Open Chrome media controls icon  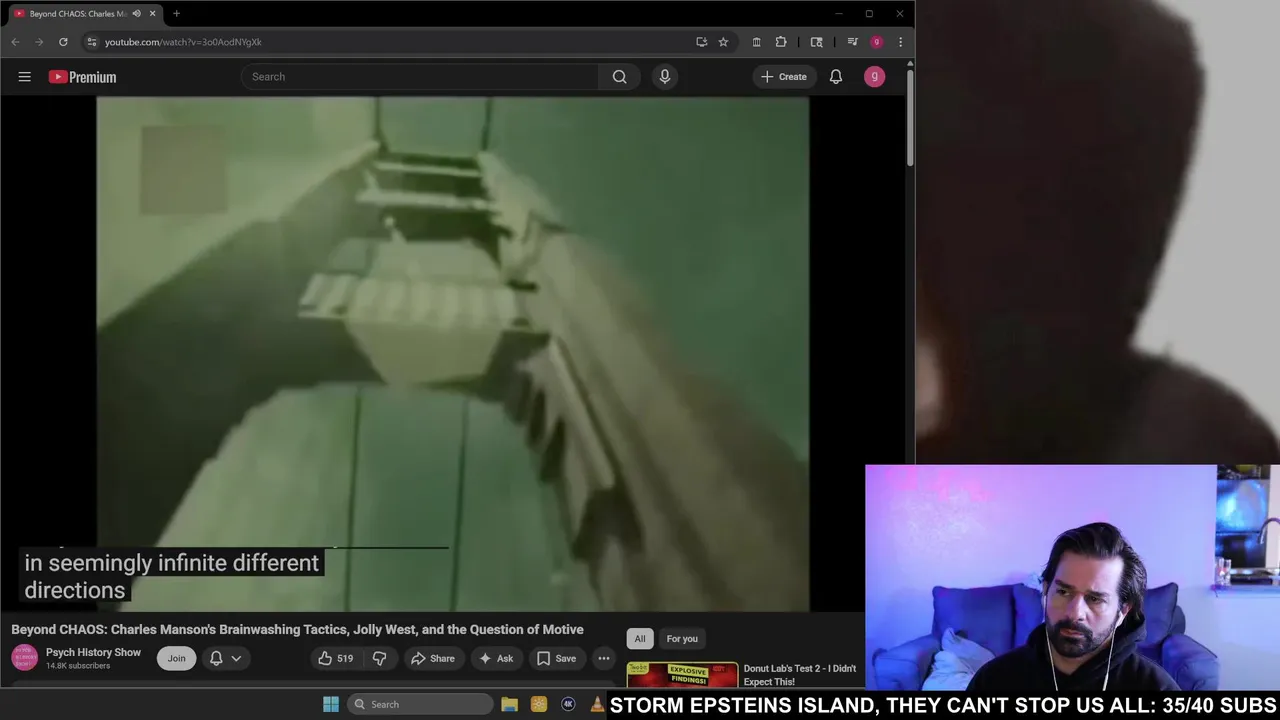[852, 42]
